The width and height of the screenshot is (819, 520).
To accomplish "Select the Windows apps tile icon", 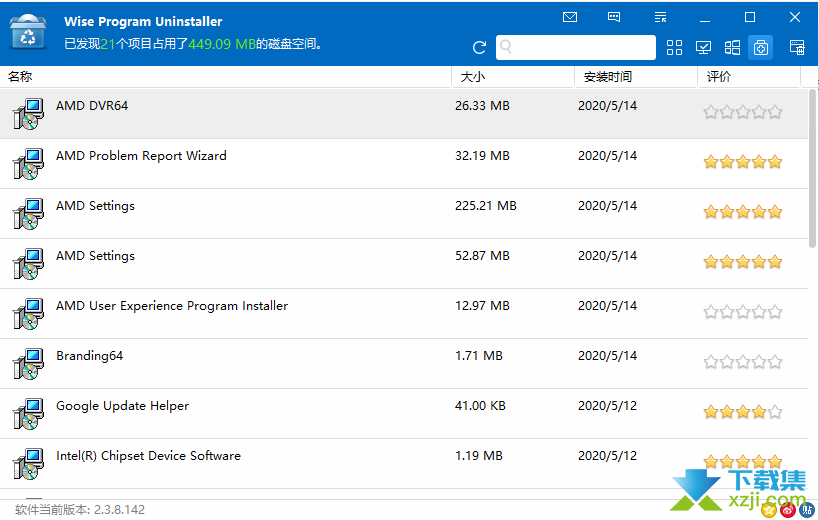I will click(x=732, y=48).
